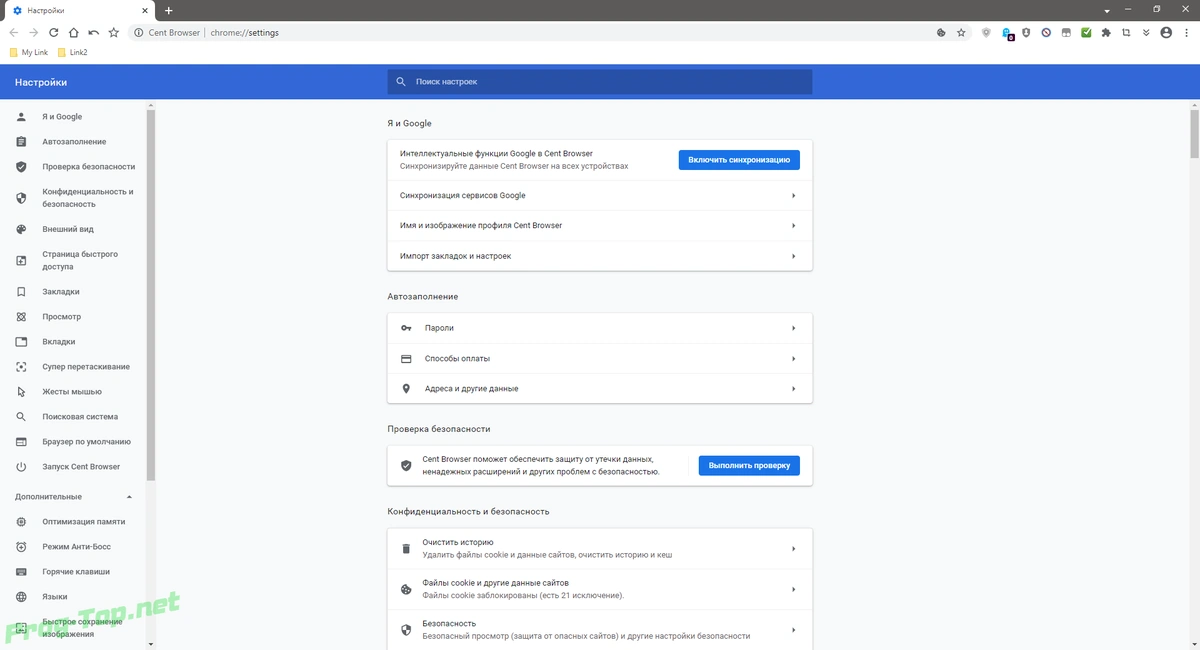
Task: Click the search magnifier in settings search
Action: [x=401, y=82]
